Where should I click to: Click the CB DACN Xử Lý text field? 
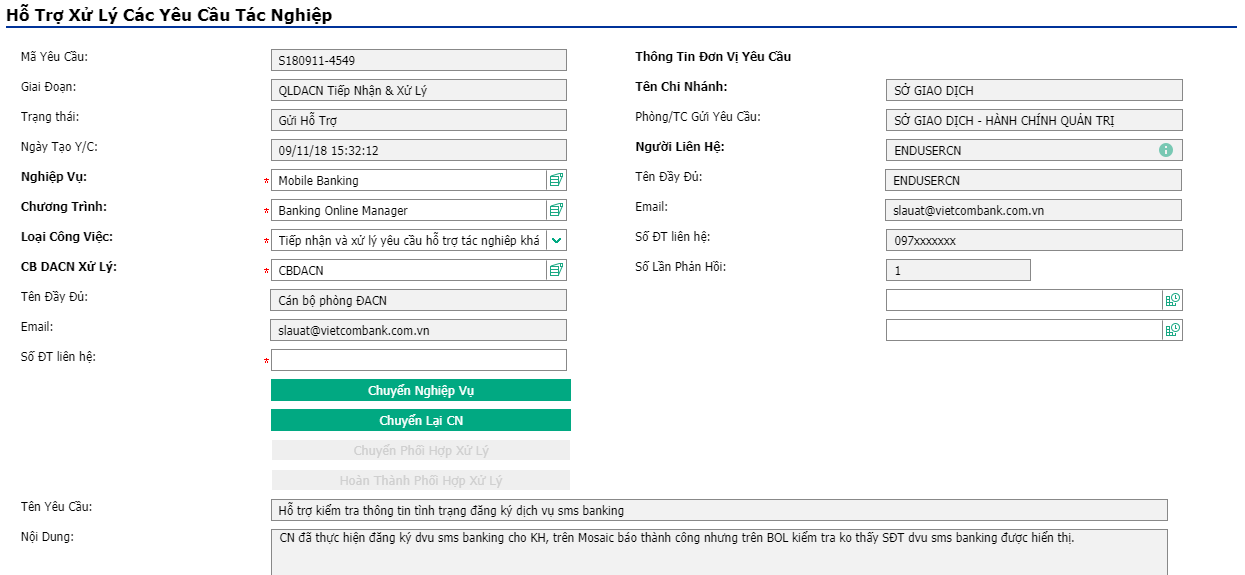coord(408,270)
